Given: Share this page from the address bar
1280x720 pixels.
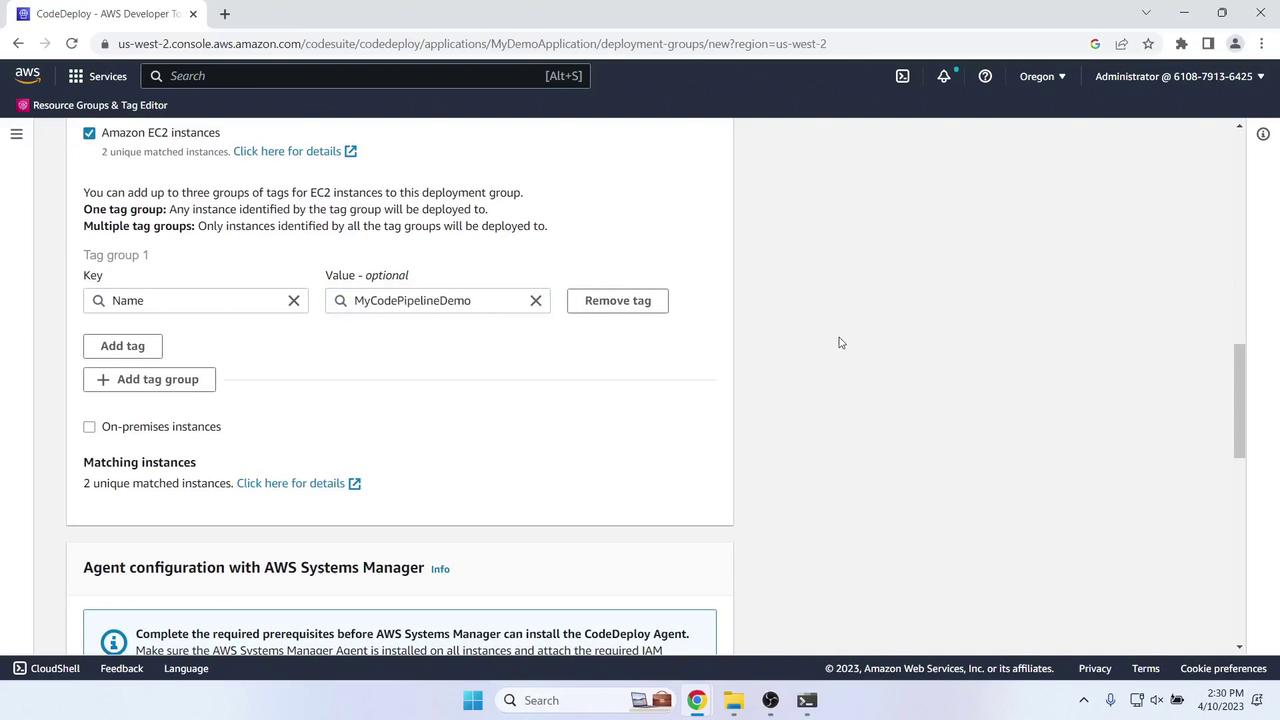Looking at the screenshot, I should (1121, 44).
